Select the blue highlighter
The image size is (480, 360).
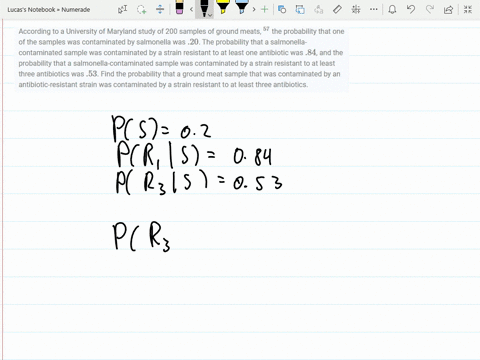(x=241, y=7)
